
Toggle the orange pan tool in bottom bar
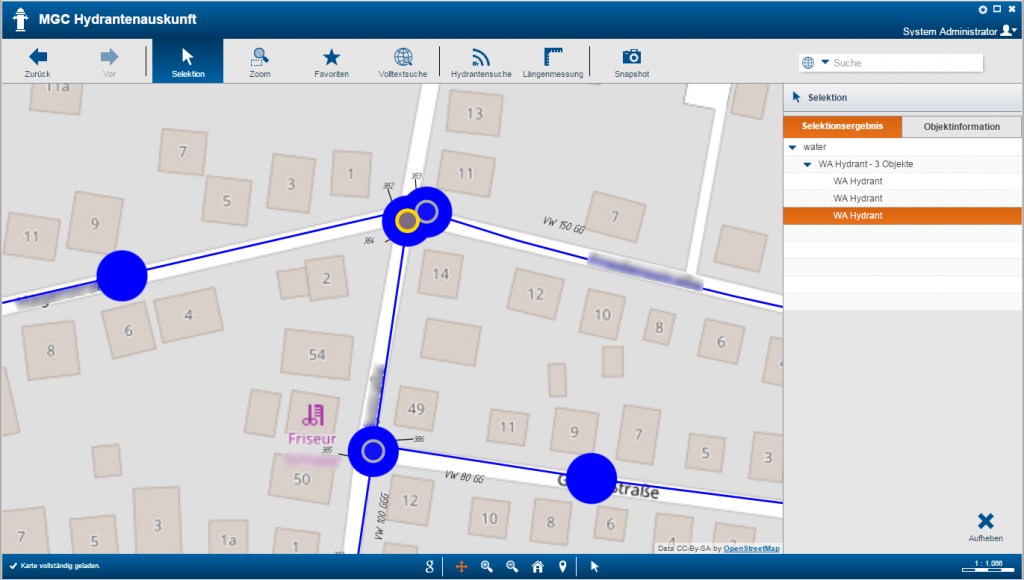pyautogui.click(x=462, y=567)
